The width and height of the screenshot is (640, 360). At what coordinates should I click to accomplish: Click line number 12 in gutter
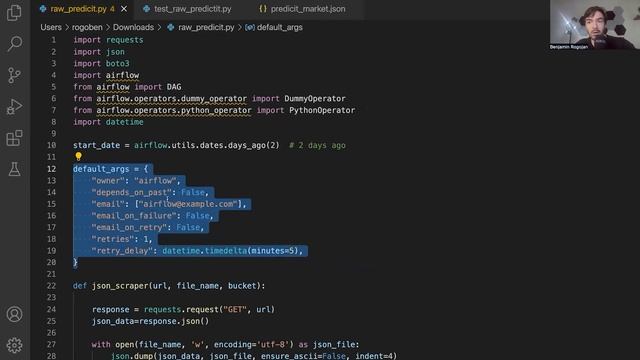pyautogui.click(x=51, y=169)
